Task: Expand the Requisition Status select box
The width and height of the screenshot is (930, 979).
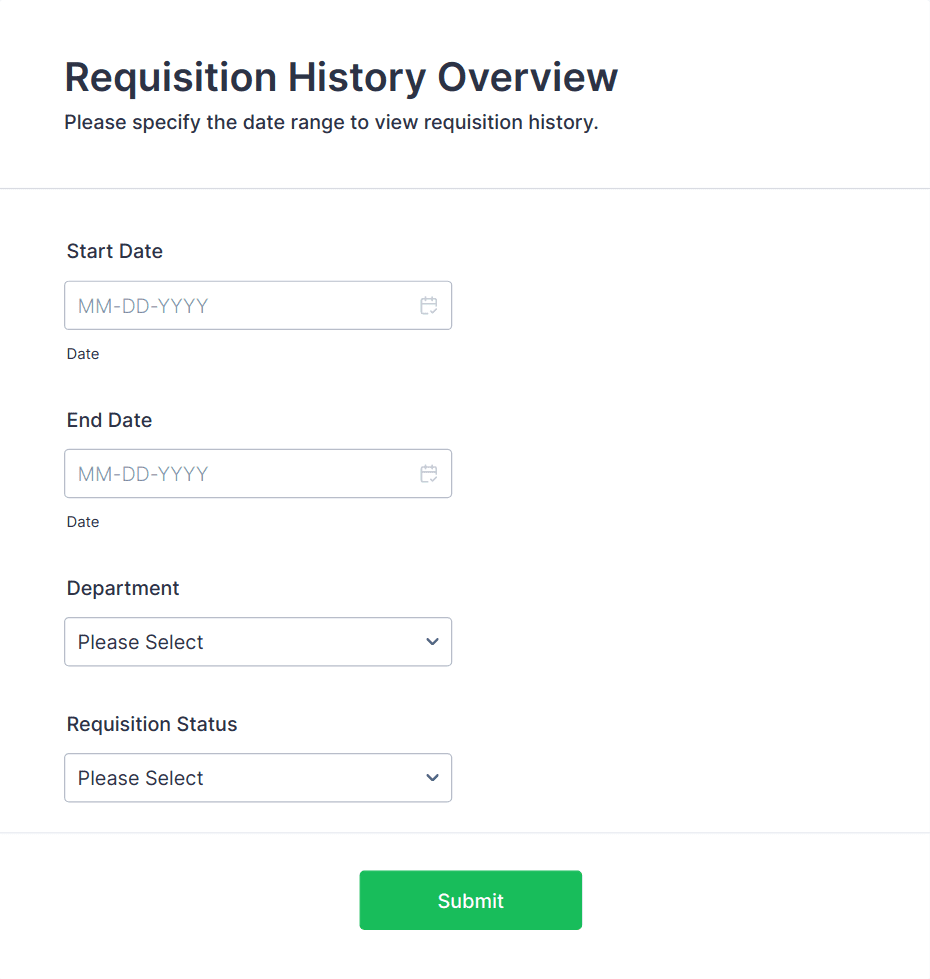Action: click(x=258, y=778)
